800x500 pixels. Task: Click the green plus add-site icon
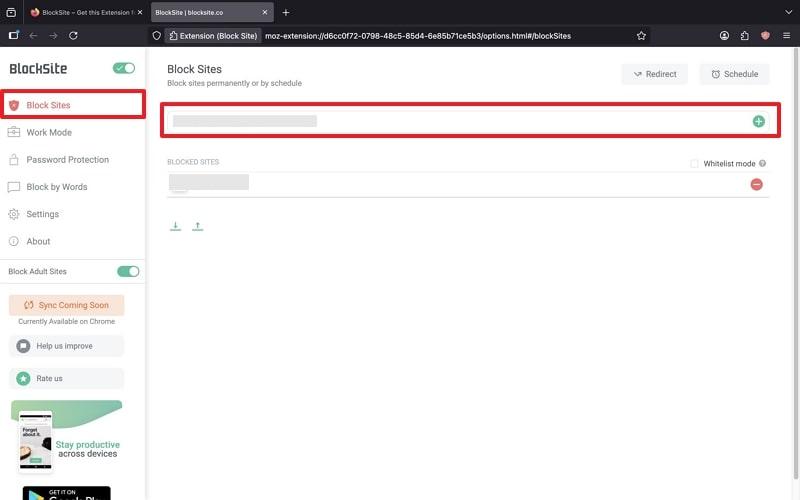758,121
